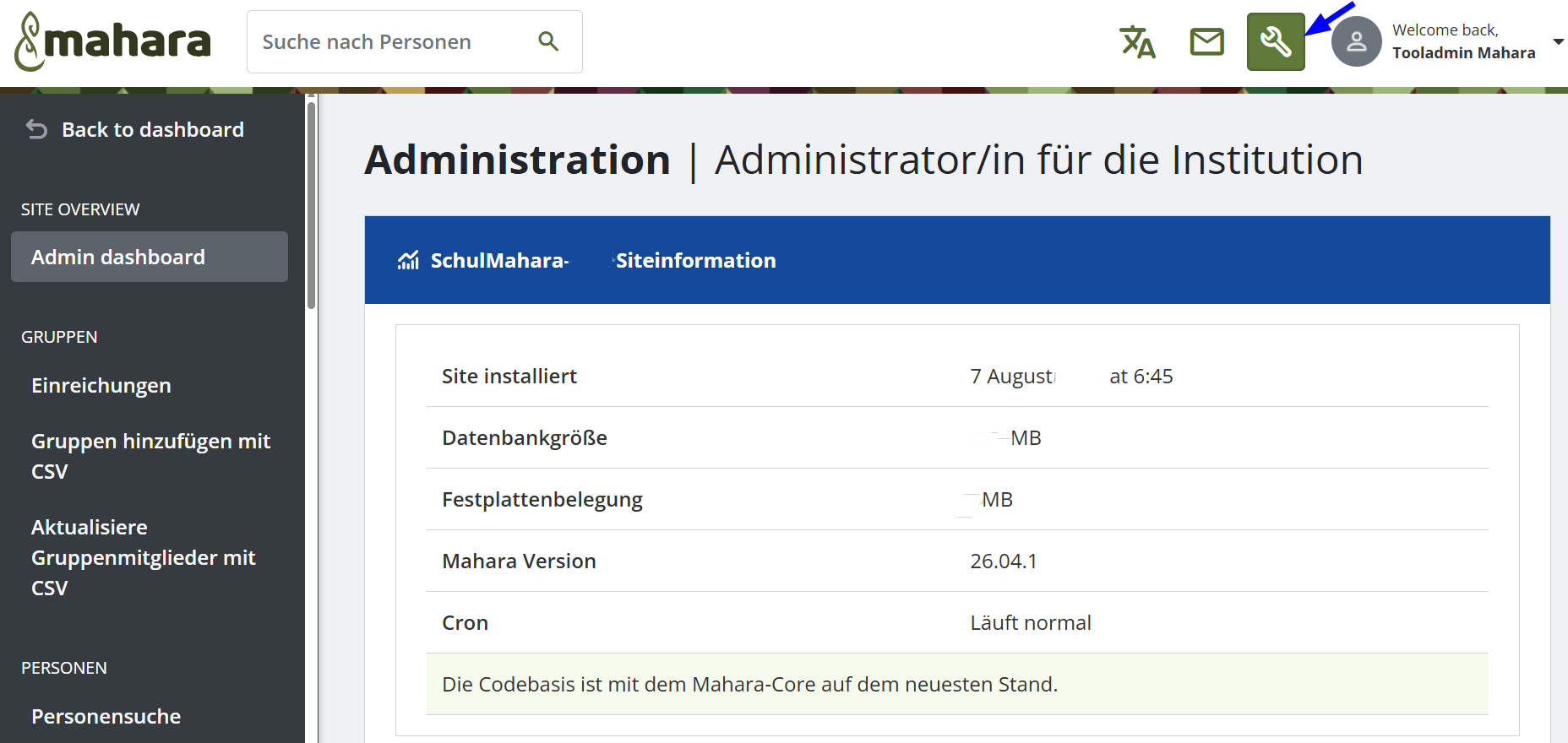This screenshot has height=743, width=1568.
Task: Click the chart icon beside SchulMahara
Action: pyautogui.click(x=408, y=260)
